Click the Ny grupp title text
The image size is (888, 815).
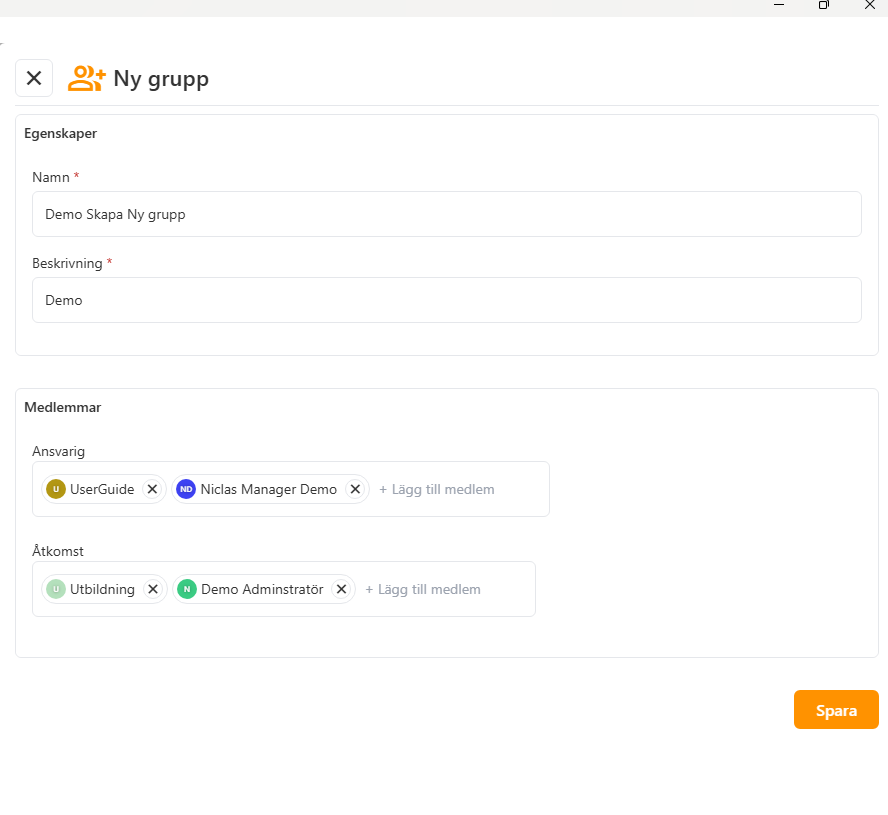point(161,79)
